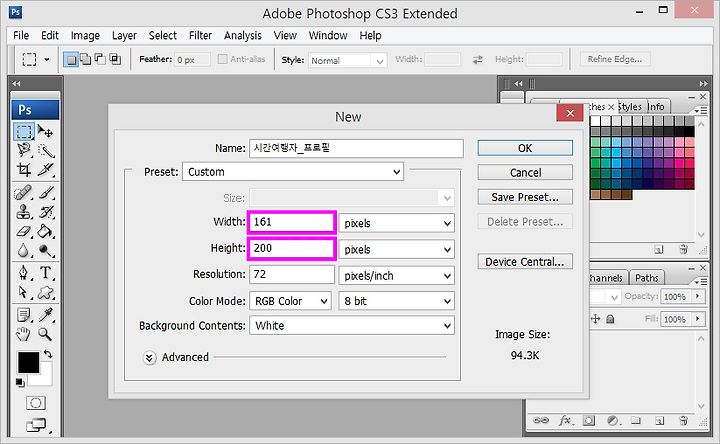Select the Crop tool
The height and width of the screenshot is (444, 720).
[23, 169]
